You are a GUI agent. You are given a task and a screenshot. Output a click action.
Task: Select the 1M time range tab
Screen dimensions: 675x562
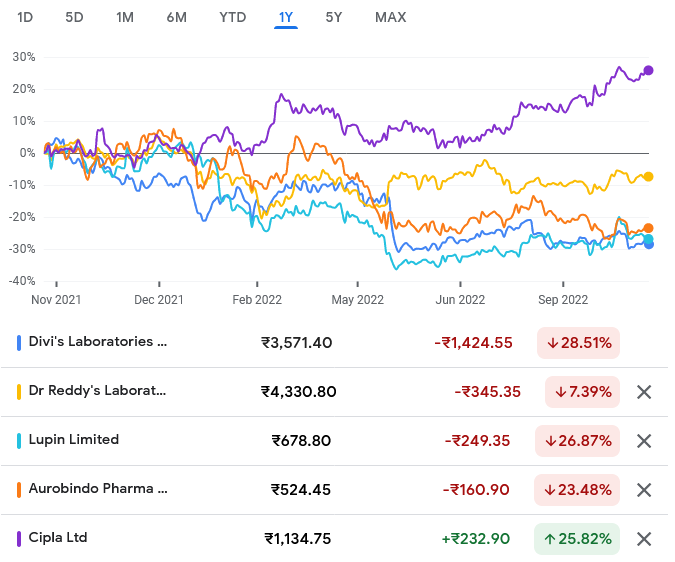point(125,17)
